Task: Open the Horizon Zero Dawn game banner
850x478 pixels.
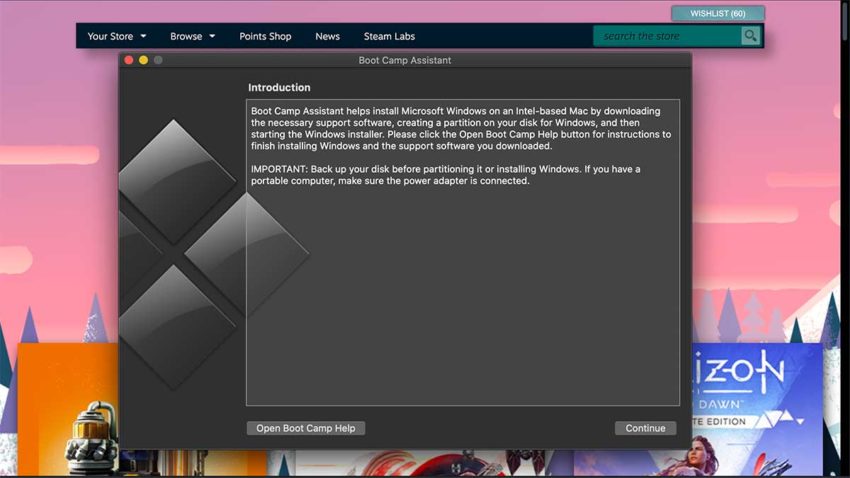Action: (755, 400)
